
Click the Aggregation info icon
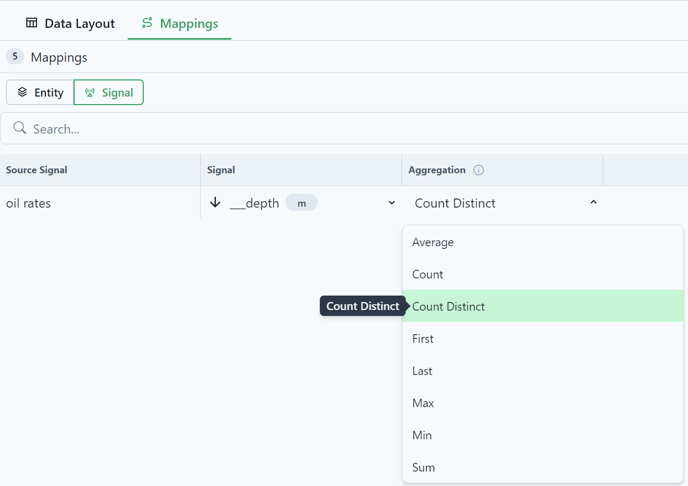click(479, 170)
